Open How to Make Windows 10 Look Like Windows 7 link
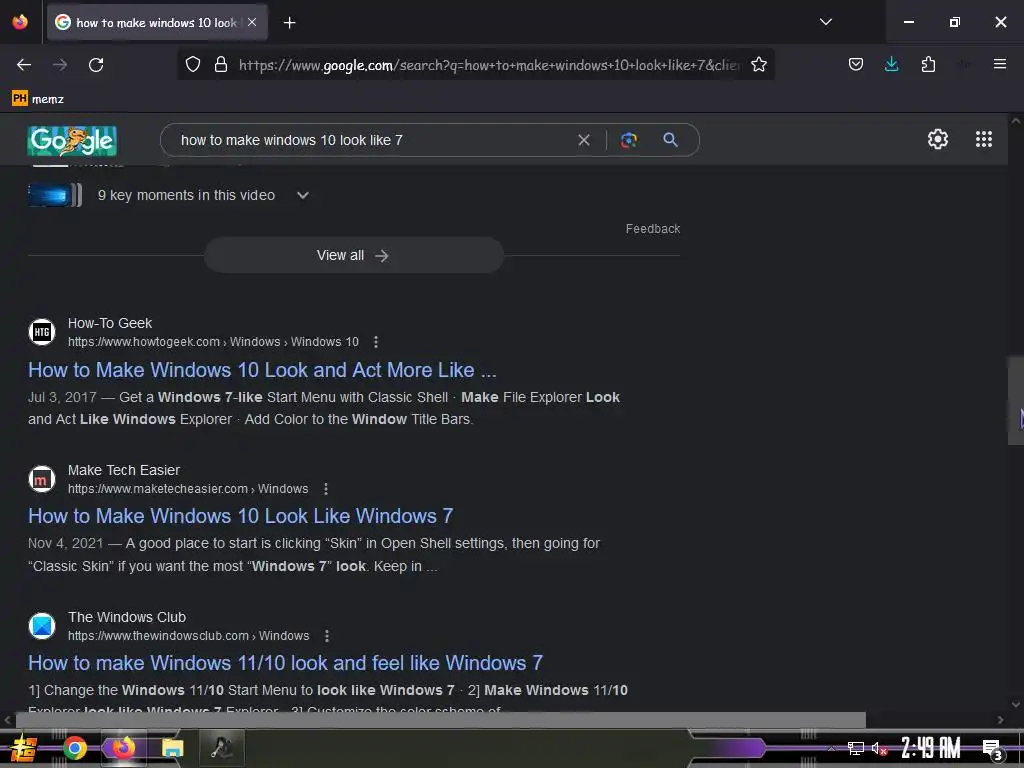The height and width of the screenshot is (768, 1024). click(x=240, y=516)
